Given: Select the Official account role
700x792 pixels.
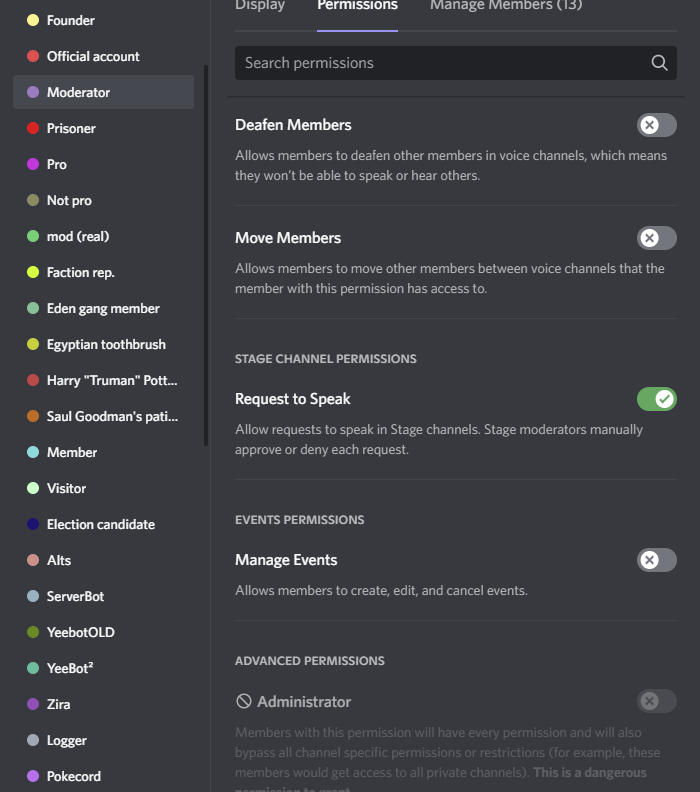Looking at the screenshot, I should 93,56.
